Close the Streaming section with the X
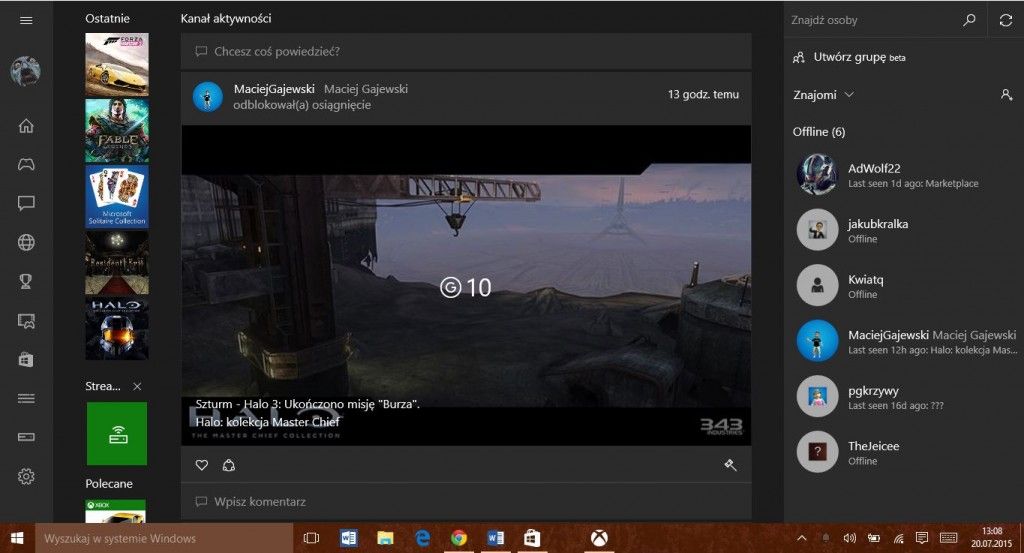Viewport: 1024px width, 553px height. click(x=137, y=387)
